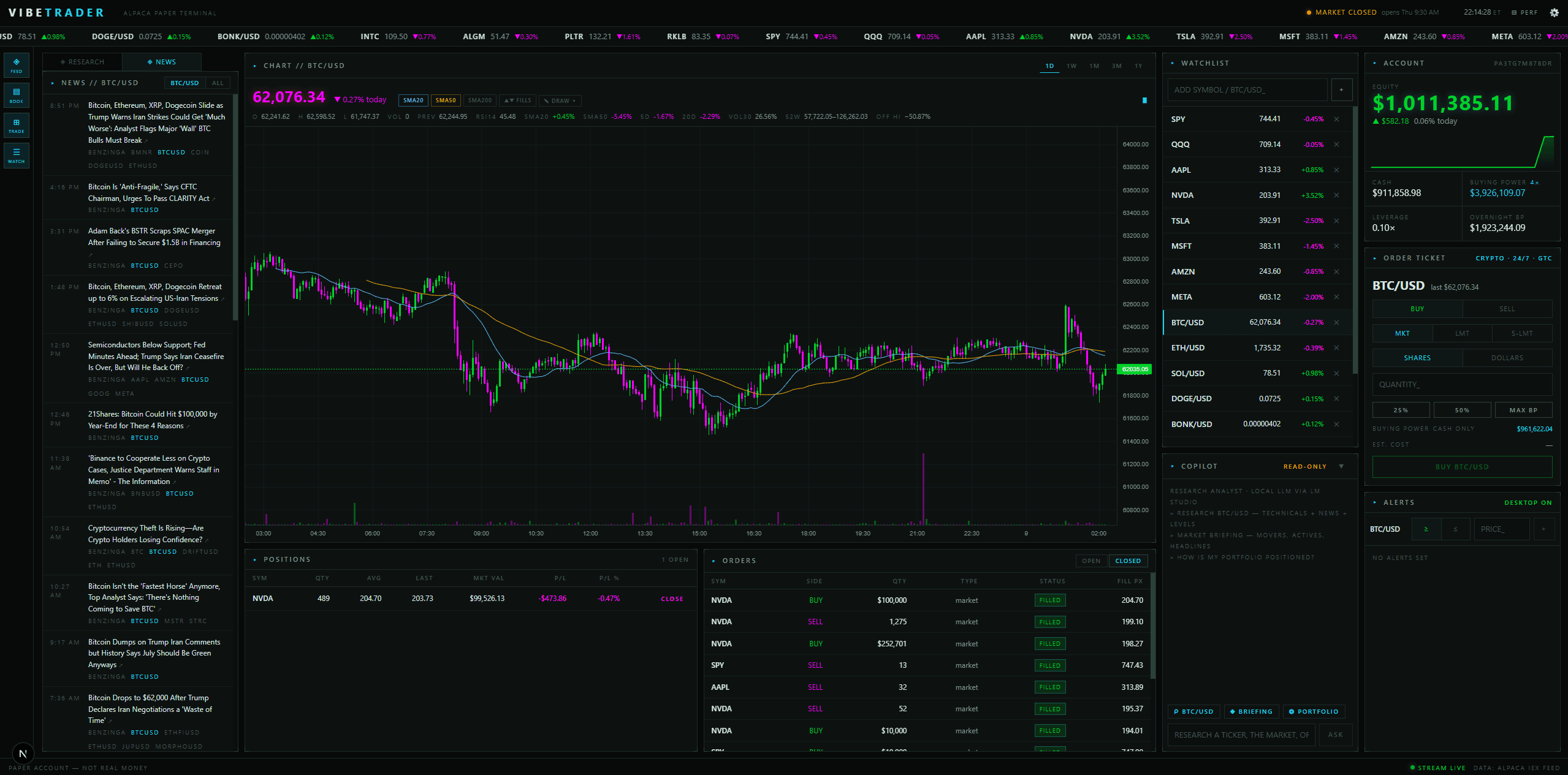The image size is (1568, 775).
Task: Focus the ADD SYMBOL input field
Action: click(x=1247, y=90)
